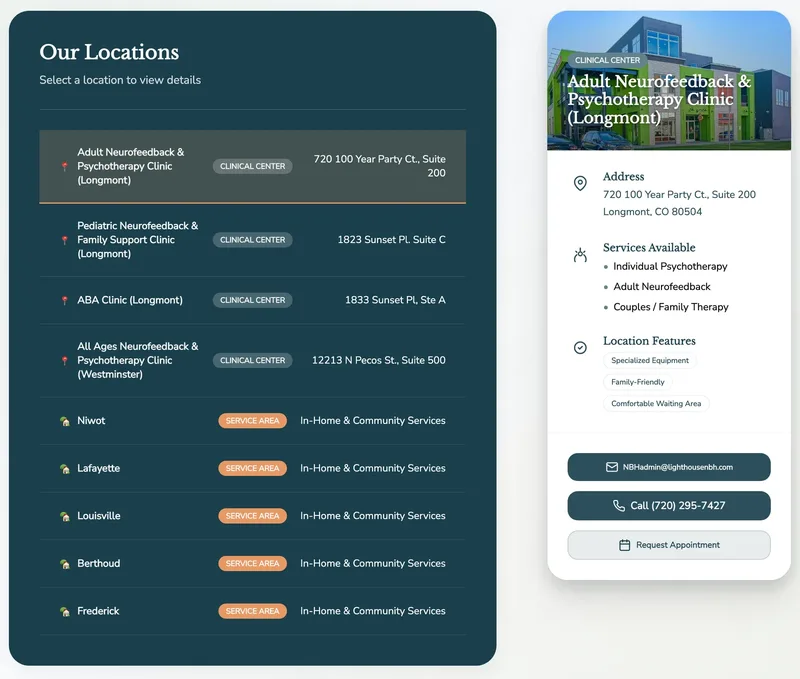Select the Berthoud service area name
Screen dimensions: 800x679
[99, 563]
